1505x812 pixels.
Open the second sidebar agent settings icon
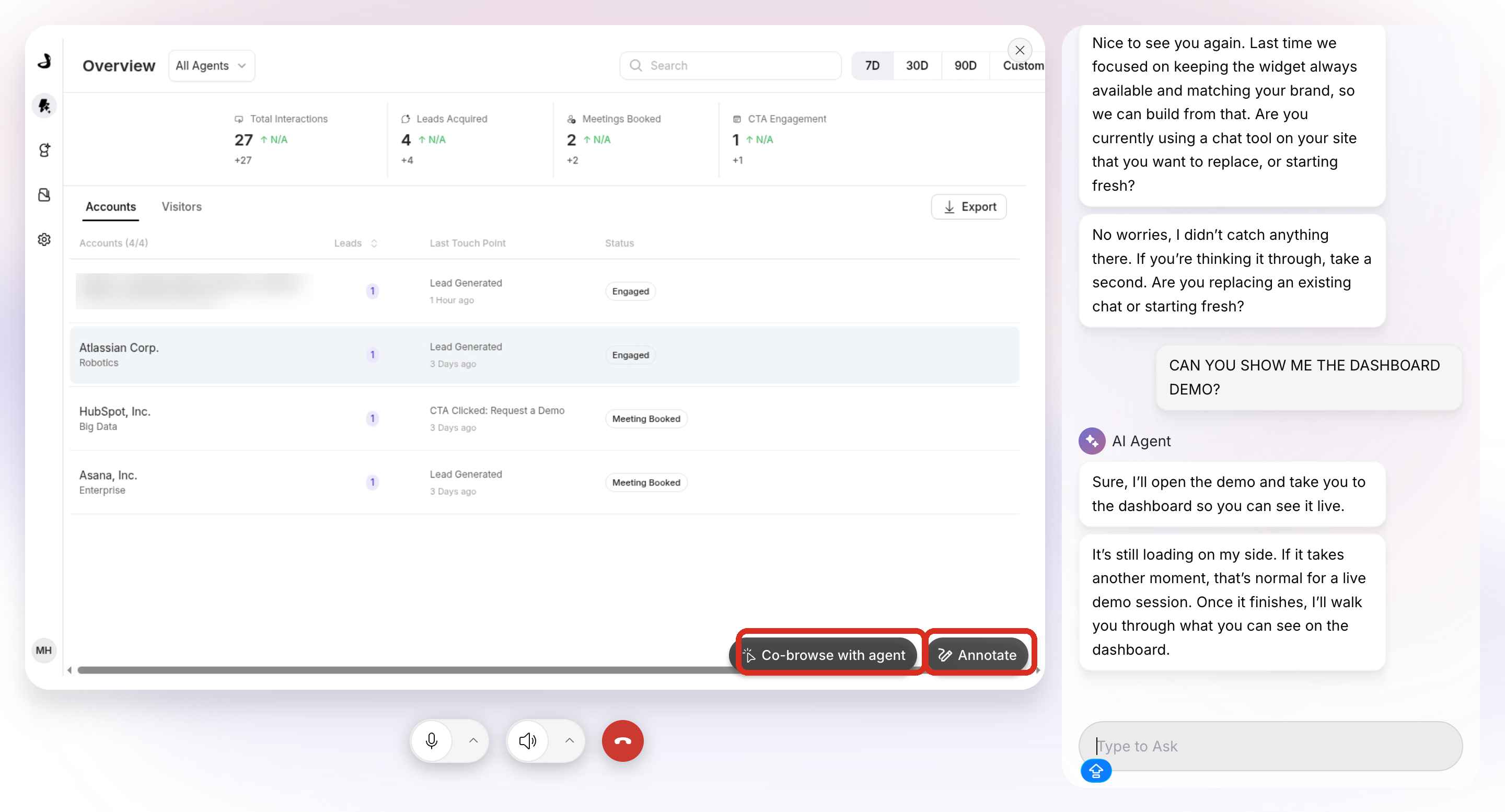tap(44, 150)
